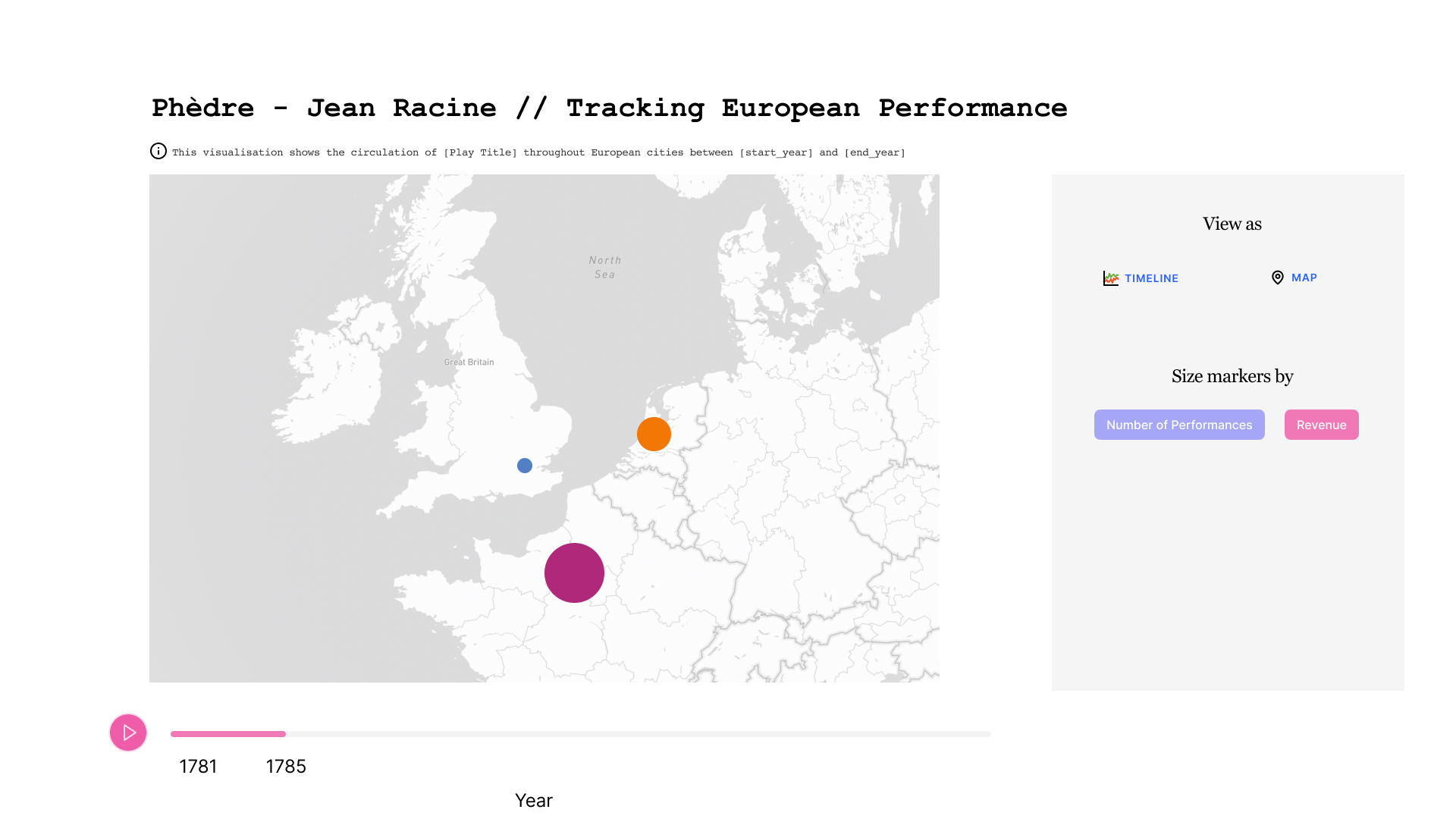Screen dimensions: 1456x819
Task: Click the unfilled grey part of year slider
Action: 637,734
